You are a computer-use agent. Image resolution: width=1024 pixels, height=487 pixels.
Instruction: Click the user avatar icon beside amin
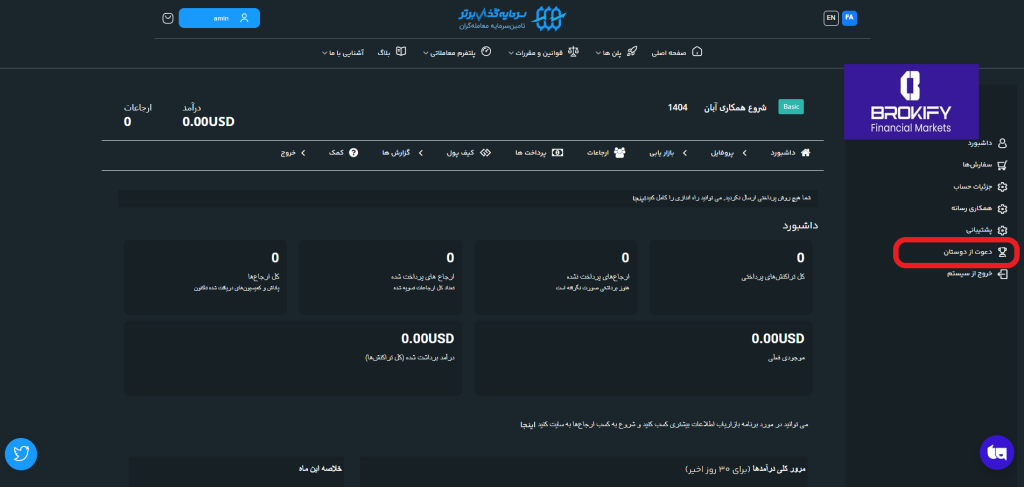click(244, 18)
